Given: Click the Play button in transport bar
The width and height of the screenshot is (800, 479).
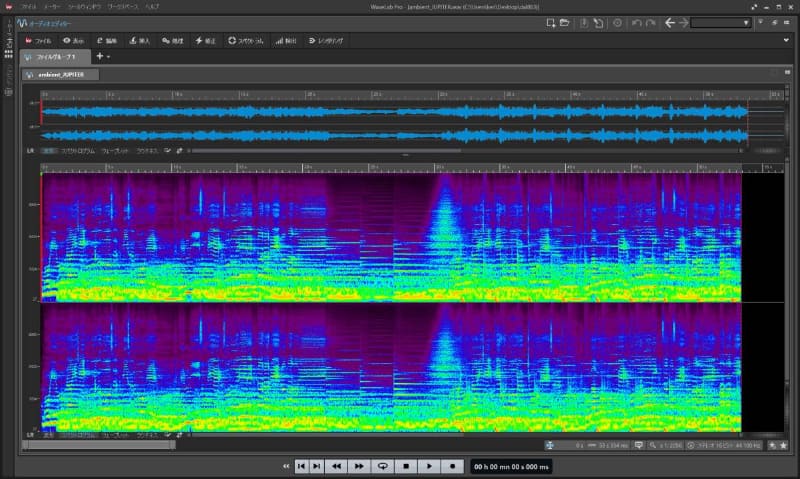Looking at the screenshot, I should (x=428, y=466).
